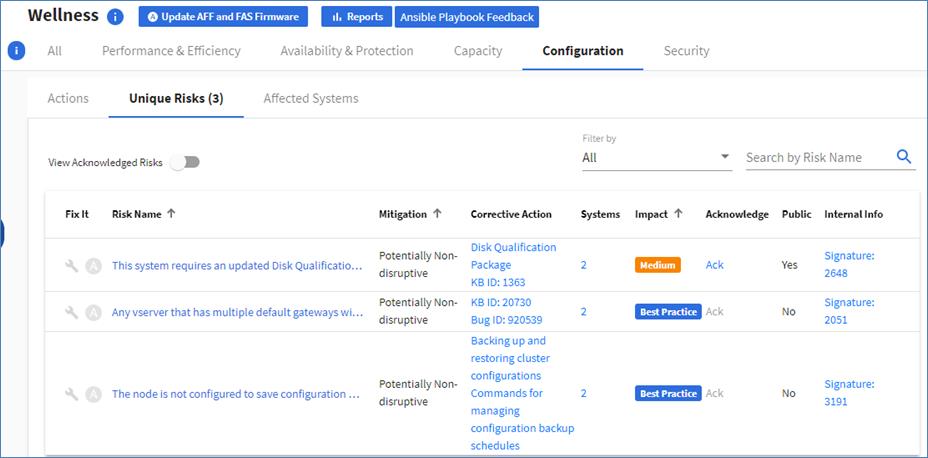Click Ansible Playbook Feedback button
Screen dimensions: 928x458
point(467,17)
